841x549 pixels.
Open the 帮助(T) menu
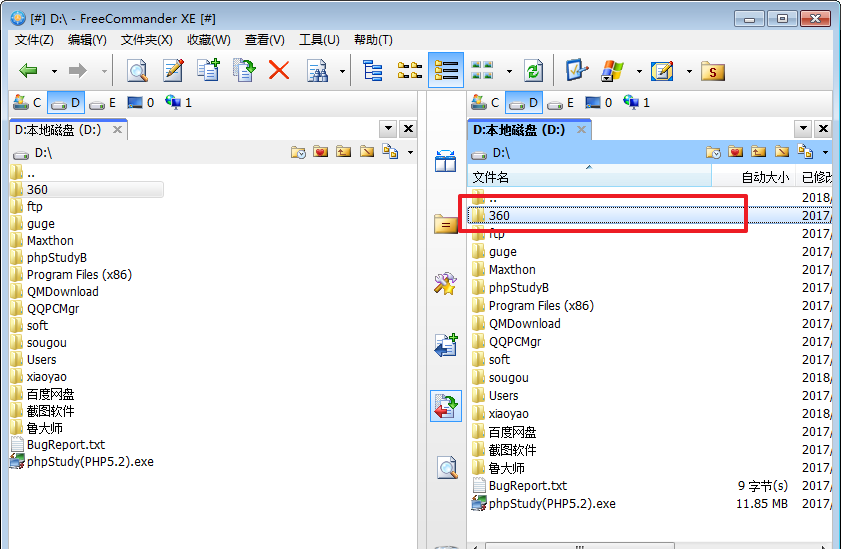tap(373, 40)
